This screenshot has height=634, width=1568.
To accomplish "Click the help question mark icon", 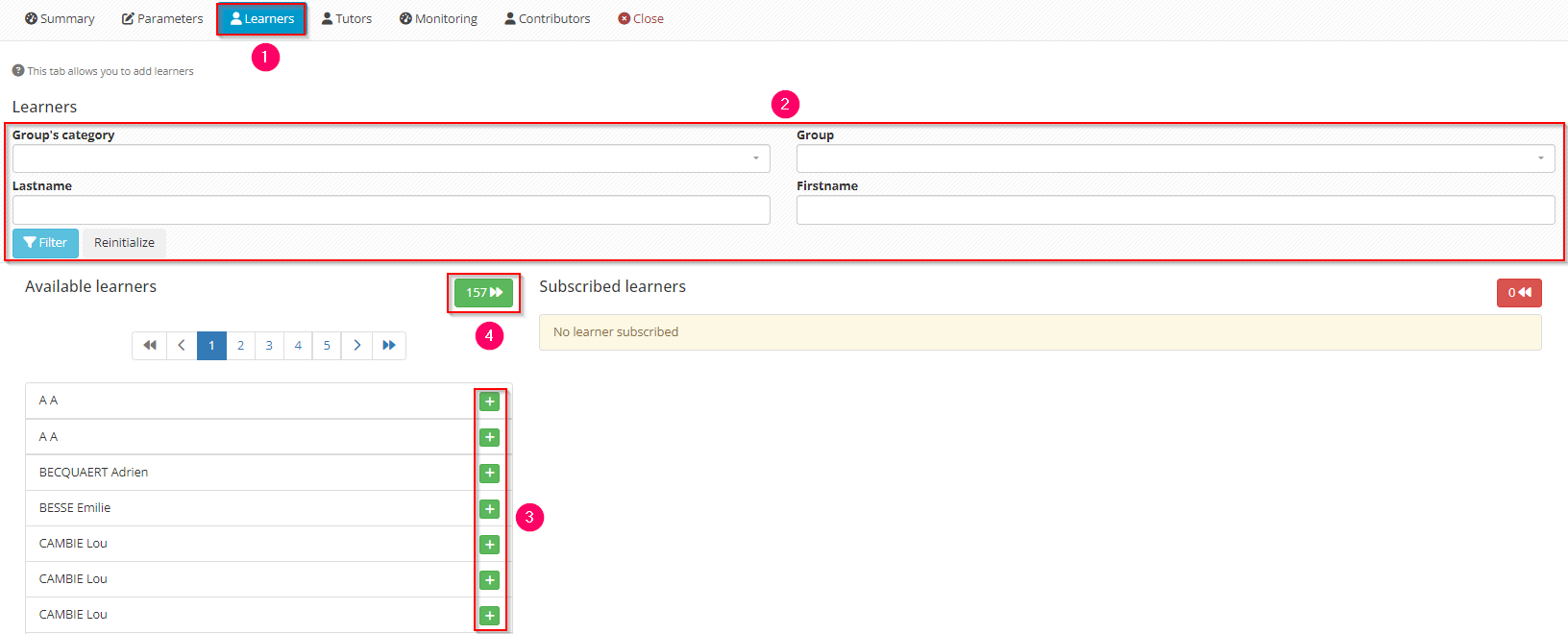I will [x=18, y=71].
